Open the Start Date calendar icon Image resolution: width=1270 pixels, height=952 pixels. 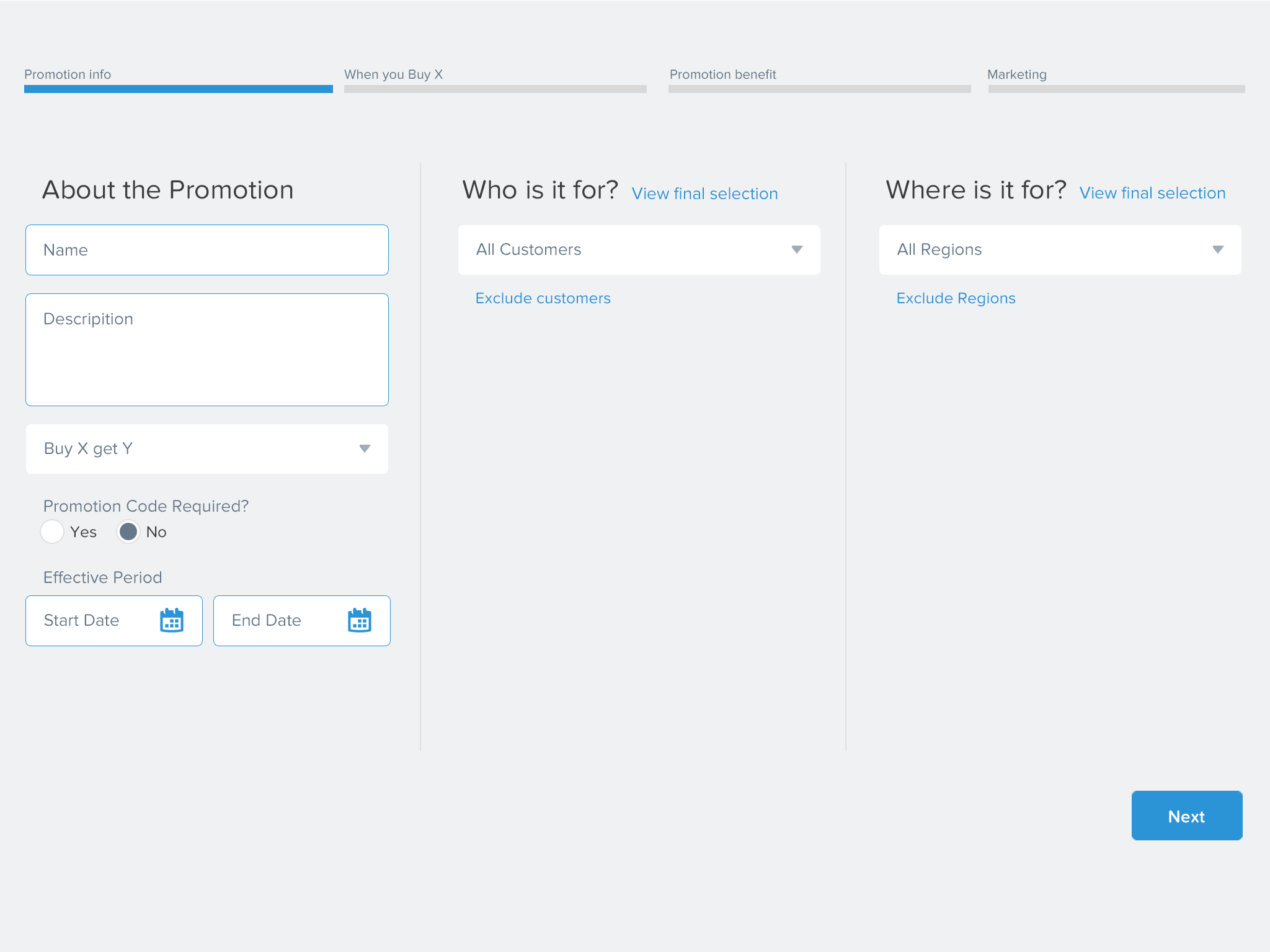click(172, 620)
